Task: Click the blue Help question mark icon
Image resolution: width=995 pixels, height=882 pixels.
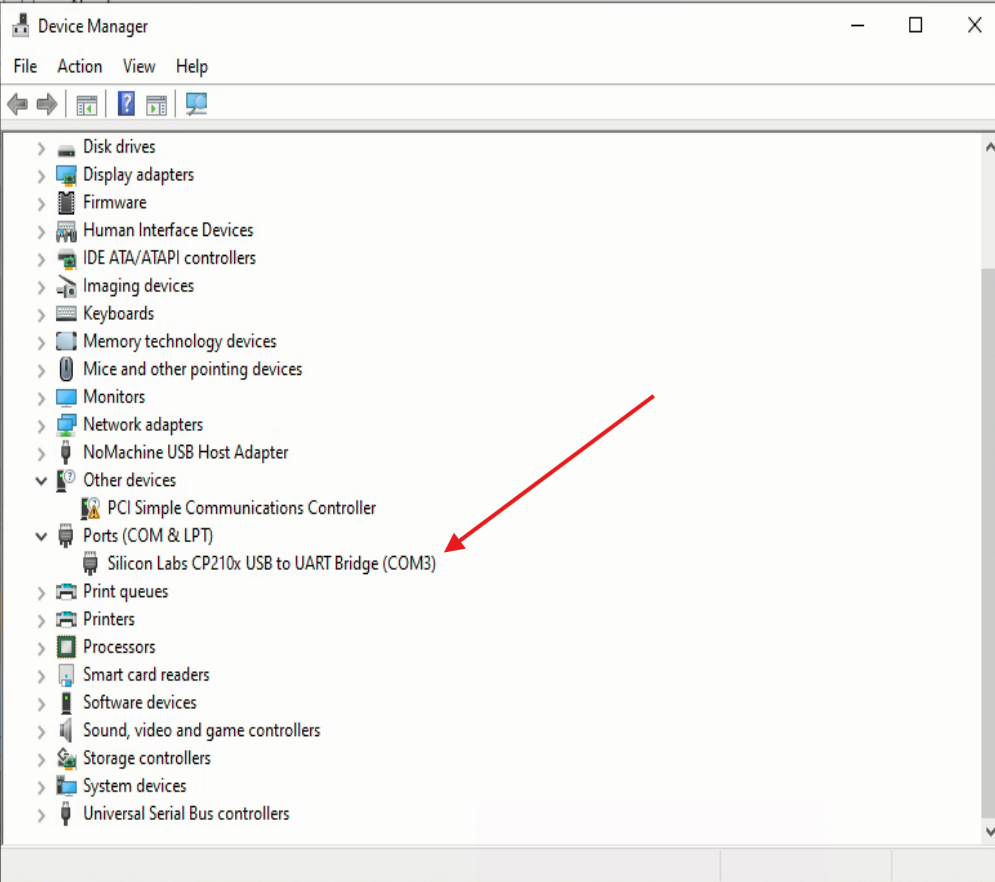Action: 126,104
